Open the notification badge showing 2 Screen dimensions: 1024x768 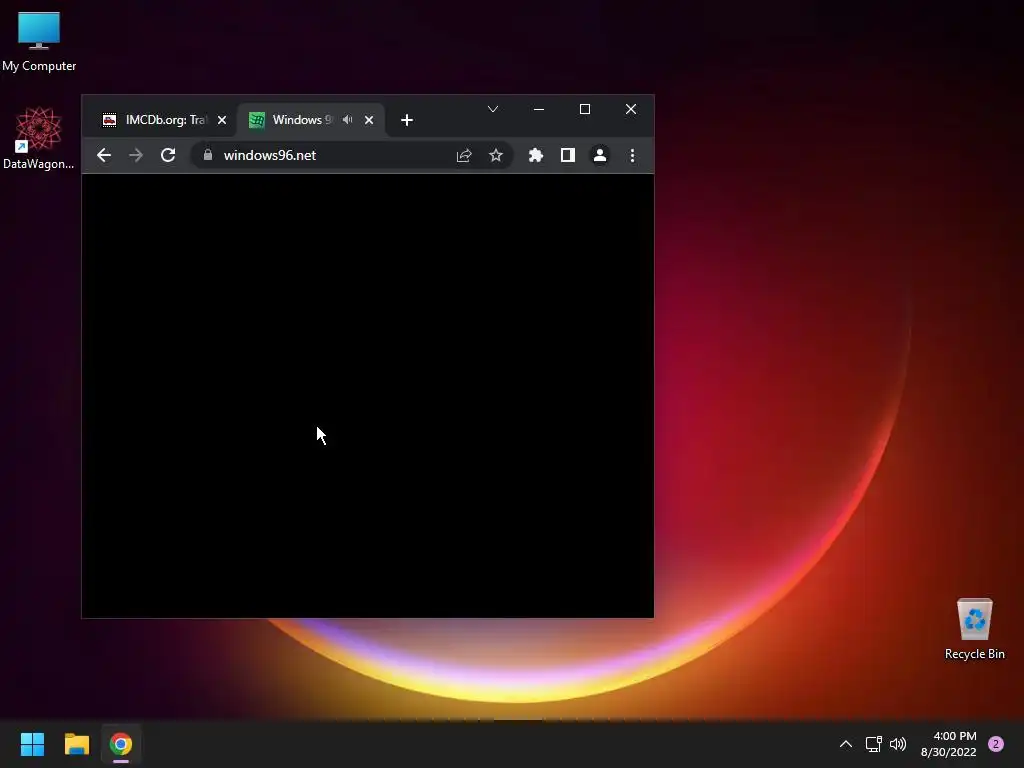click(x=996, y=744)
